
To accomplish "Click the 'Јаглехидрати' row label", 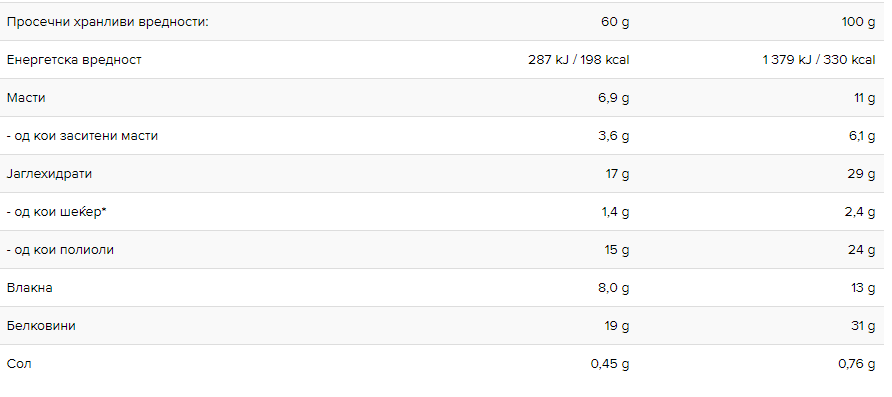I will [x=49, y=174].
